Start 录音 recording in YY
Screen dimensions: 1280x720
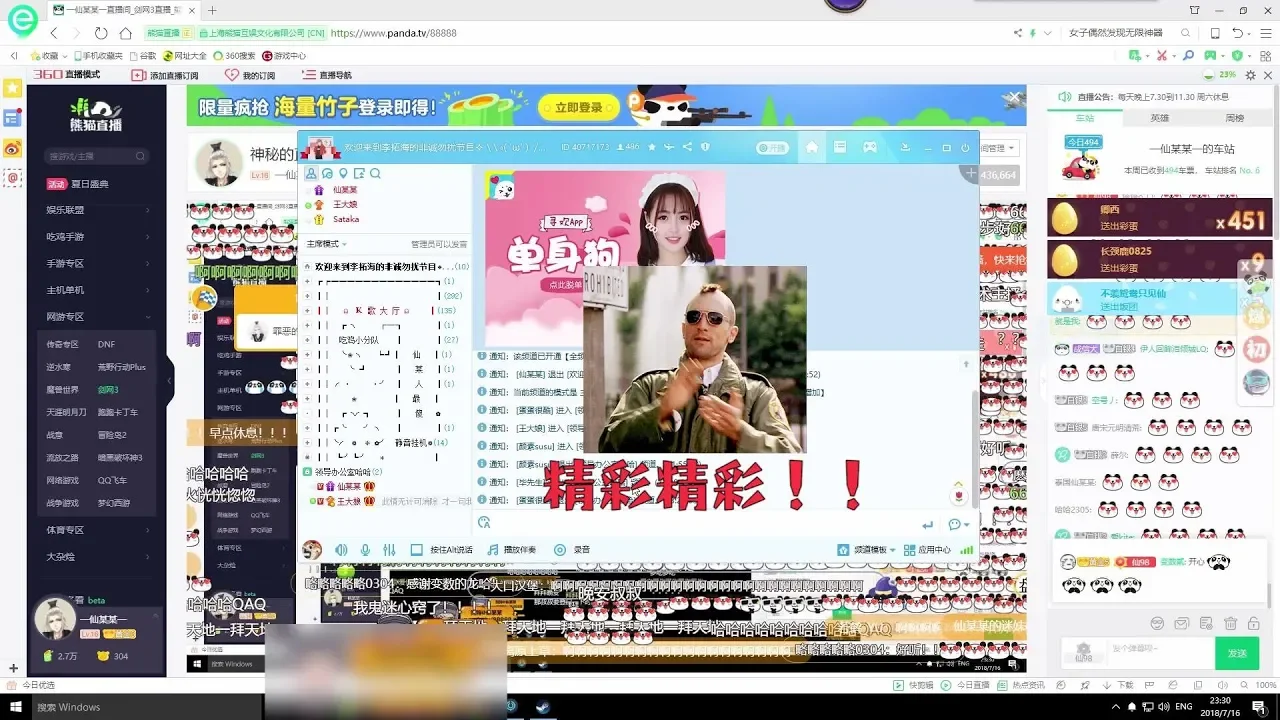click(573, 550)
